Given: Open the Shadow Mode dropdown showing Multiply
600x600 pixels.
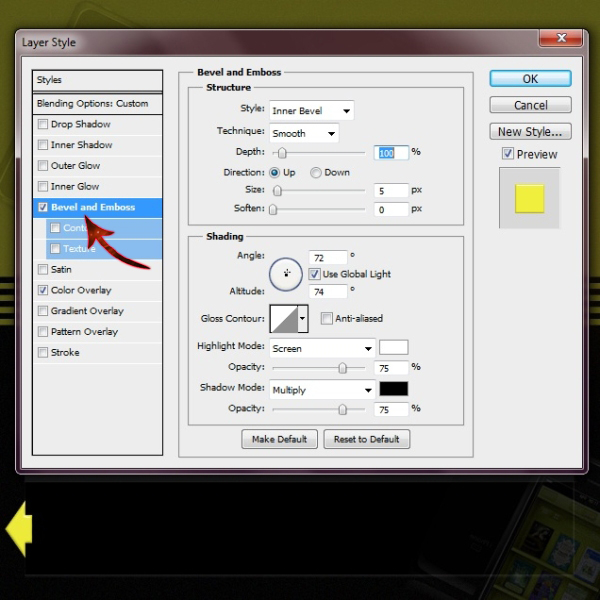Looking at the screenshot, I should [x=322, y=390].
